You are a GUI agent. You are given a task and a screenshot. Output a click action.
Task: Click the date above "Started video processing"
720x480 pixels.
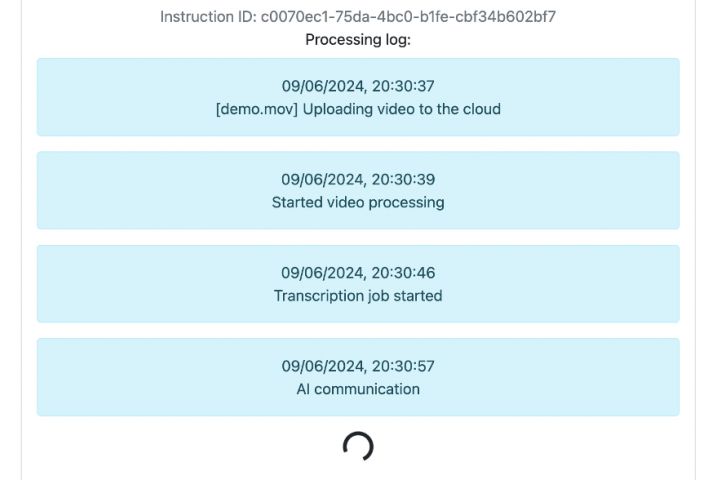(322, 180)
